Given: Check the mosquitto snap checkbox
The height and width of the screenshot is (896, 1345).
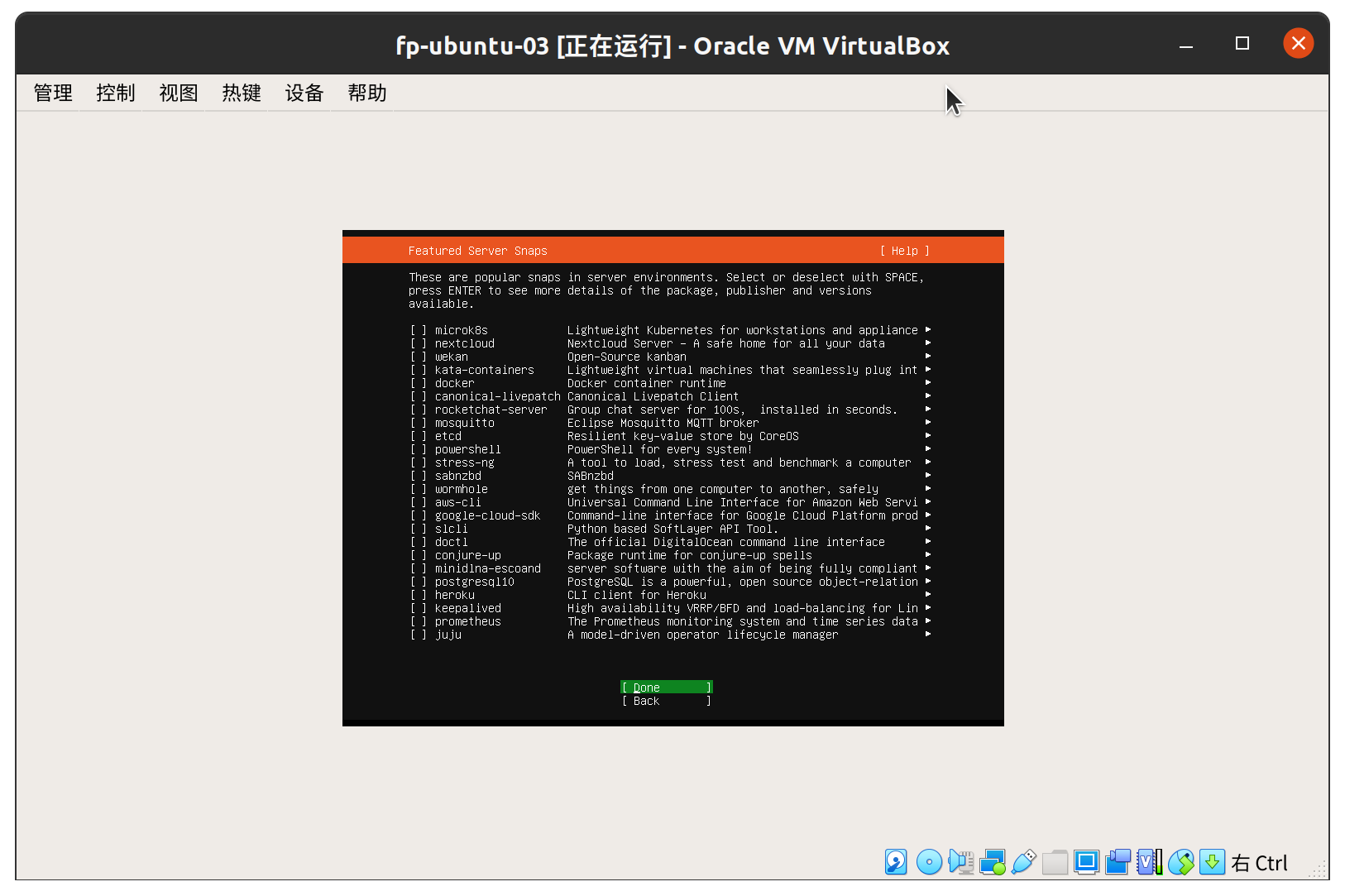Looking at the screenshot, I should (419, 423).
